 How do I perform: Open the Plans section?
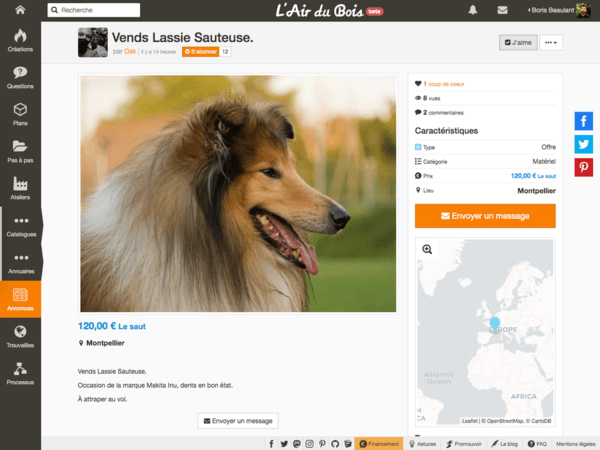click(x=20, y=114)
